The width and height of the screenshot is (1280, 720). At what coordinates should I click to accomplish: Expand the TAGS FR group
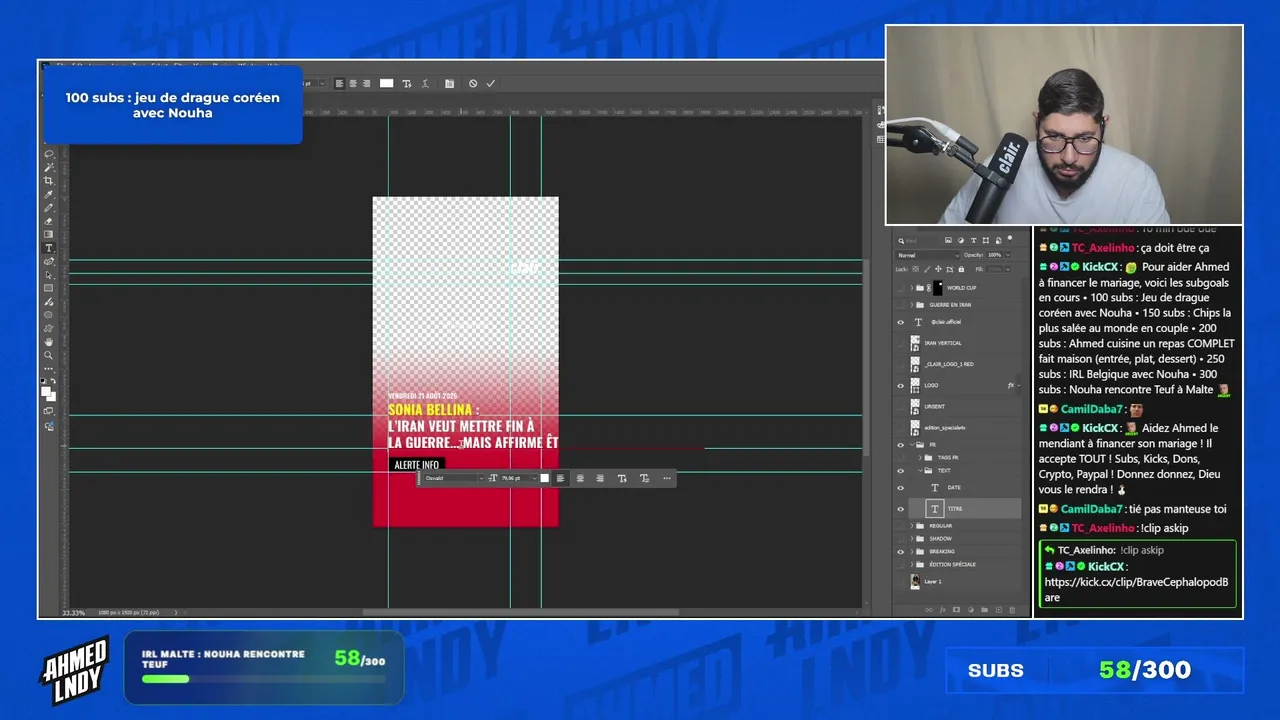(x=919, y=457)
